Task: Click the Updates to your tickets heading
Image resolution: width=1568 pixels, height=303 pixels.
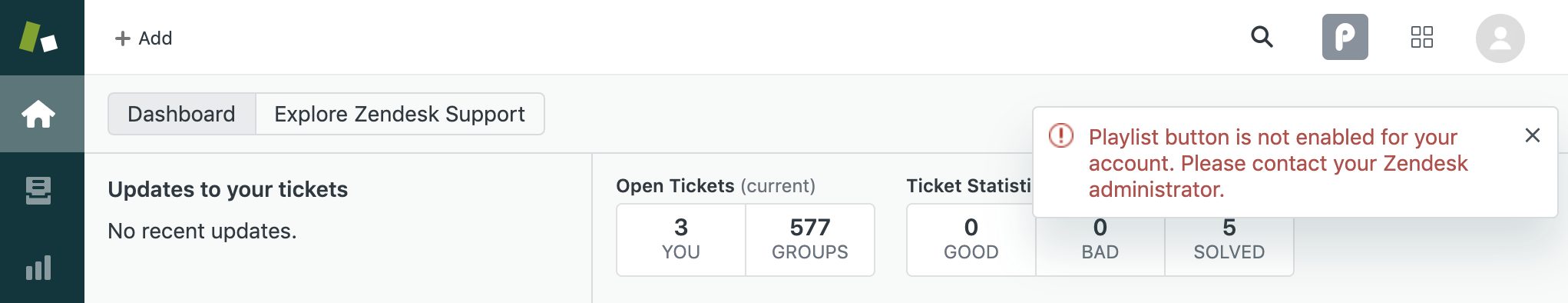Action: tap(228, 189)
